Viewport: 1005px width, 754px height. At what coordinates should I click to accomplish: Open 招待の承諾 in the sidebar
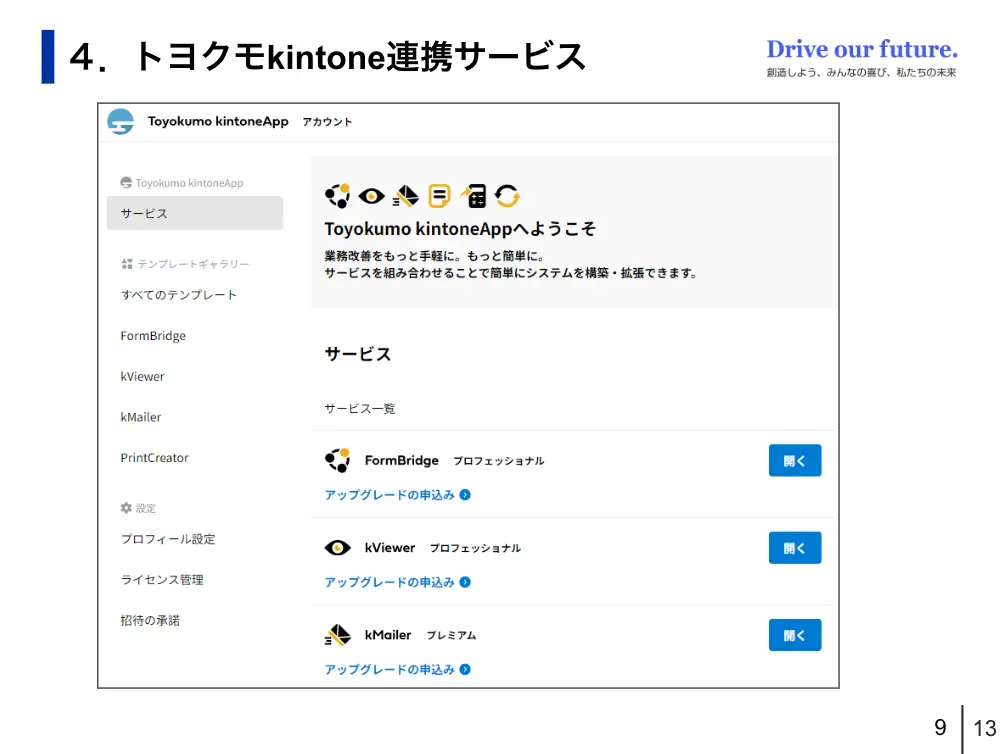[x=150, y=621]
